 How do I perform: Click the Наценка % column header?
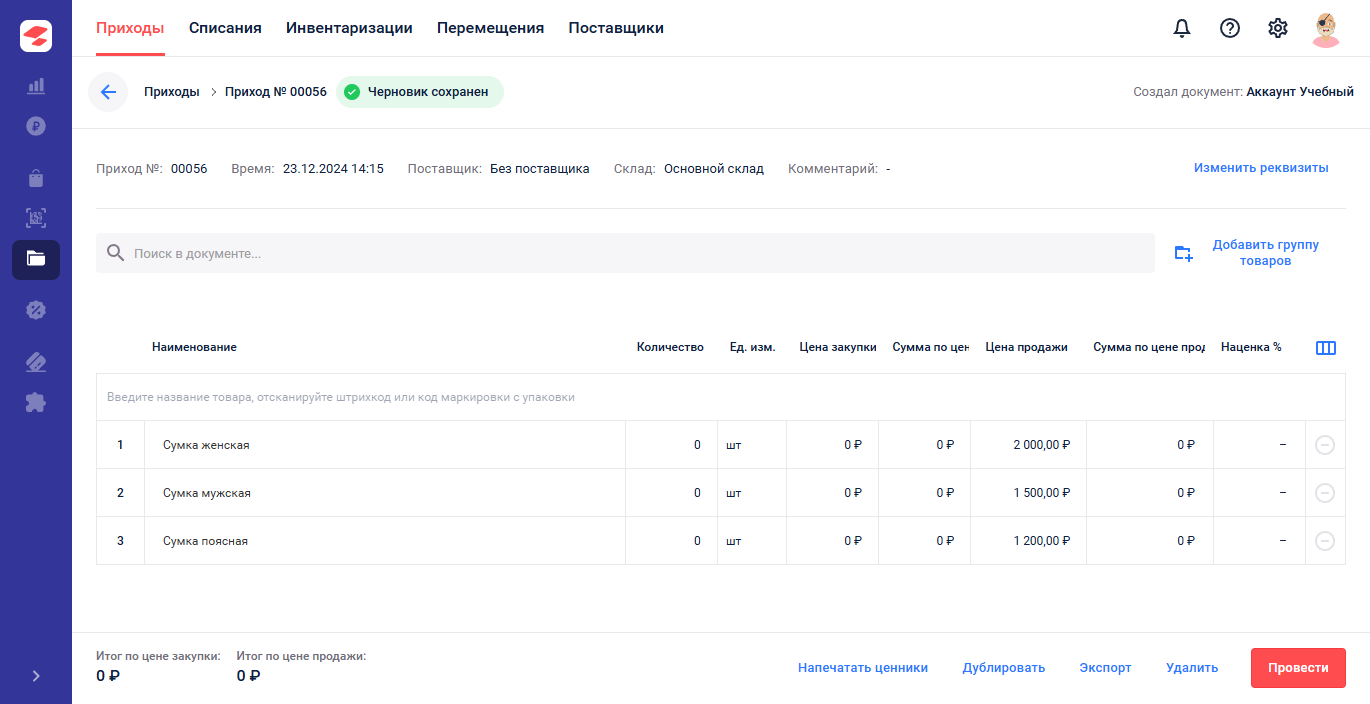[1251, 347]
